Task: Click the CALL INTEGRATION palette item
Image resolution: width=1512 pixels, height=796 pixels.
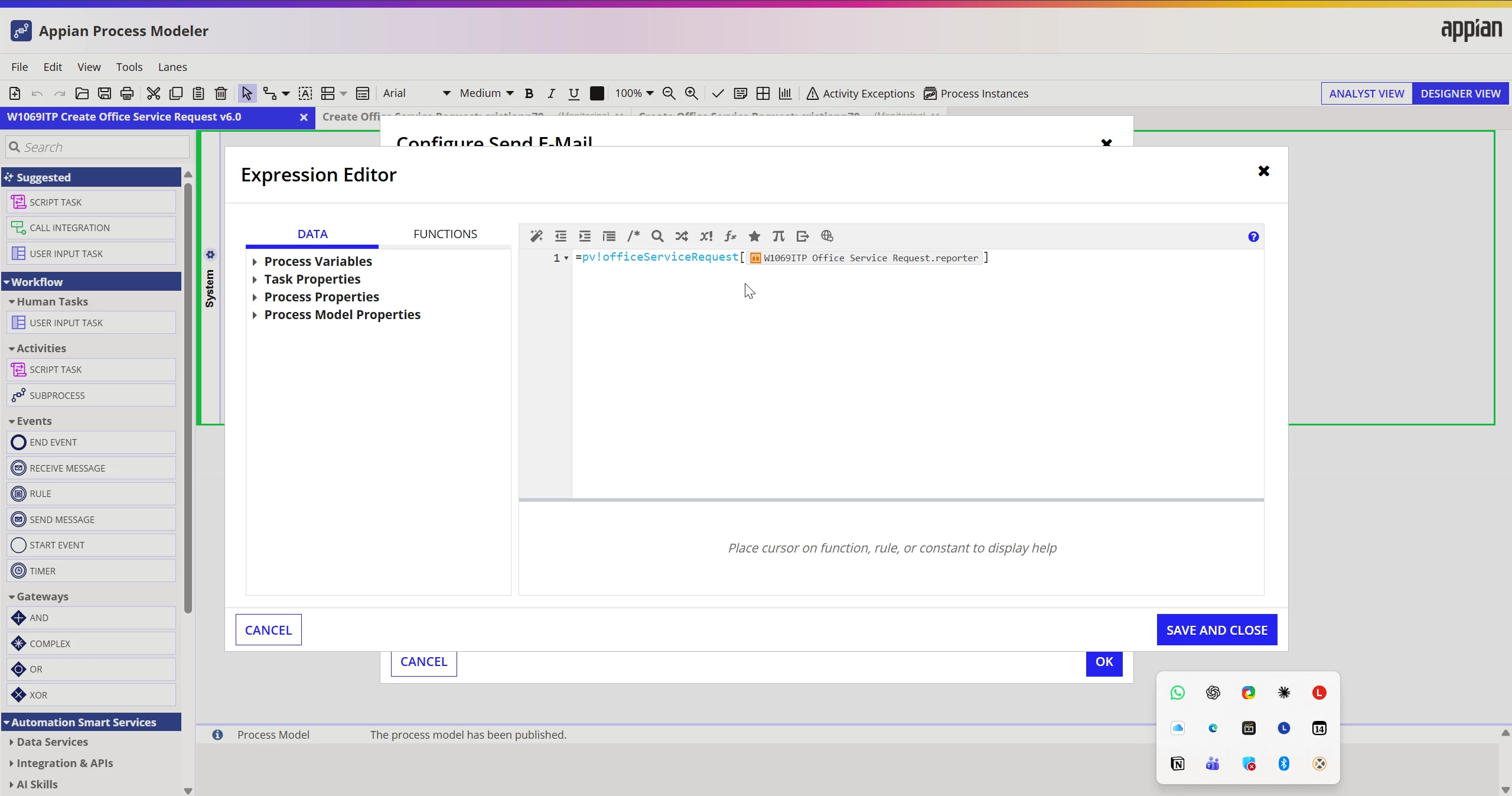Action: pos(92,228)
